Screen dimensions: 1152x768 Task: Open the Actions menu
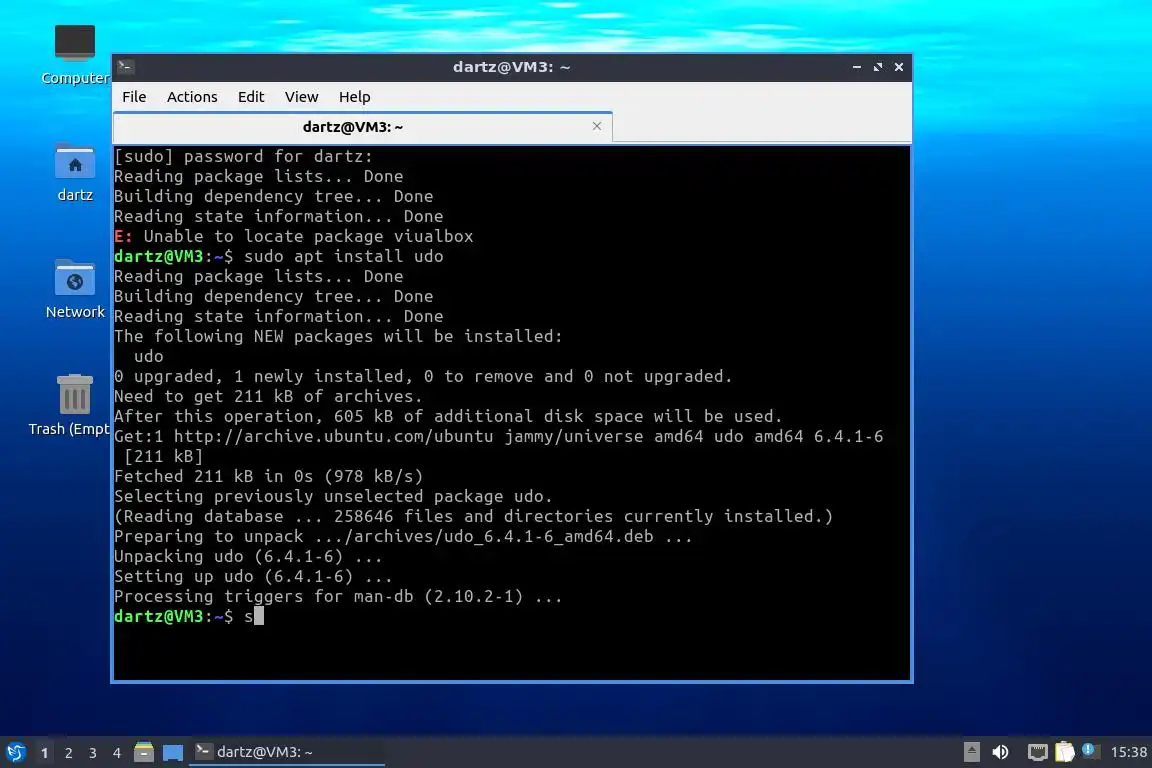tap(192, 97)
